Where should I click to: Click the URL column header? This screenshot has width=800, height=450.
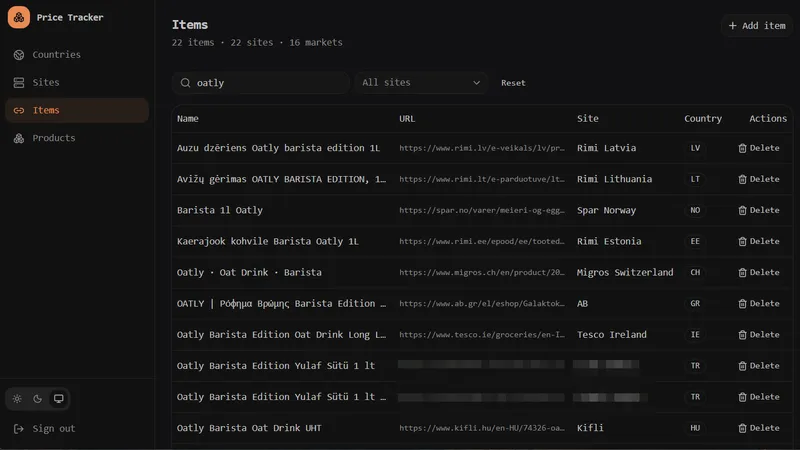coord(407,118)
